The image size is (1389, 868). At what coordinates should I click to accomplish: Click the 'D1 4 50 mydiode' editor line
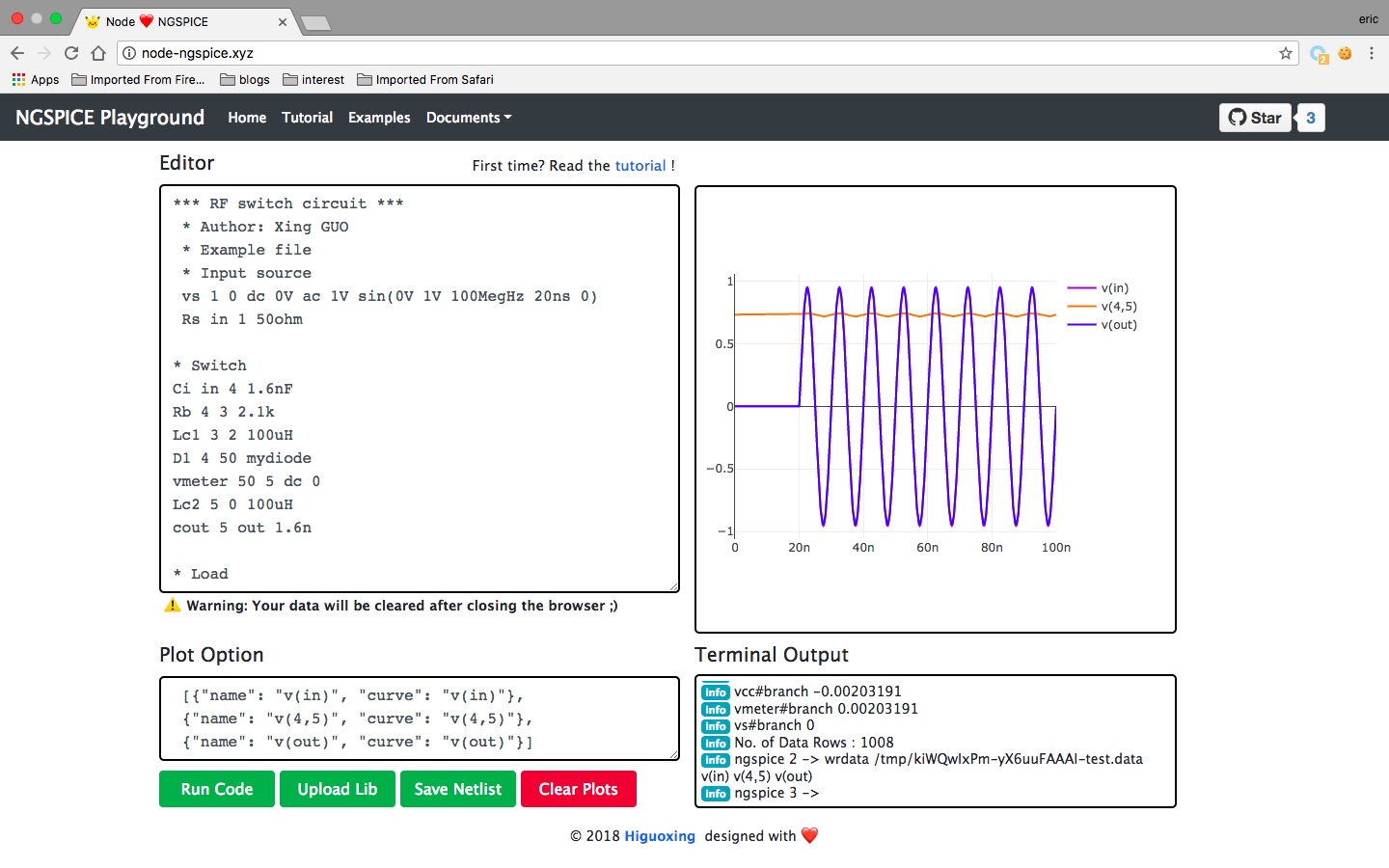(242, 458)
